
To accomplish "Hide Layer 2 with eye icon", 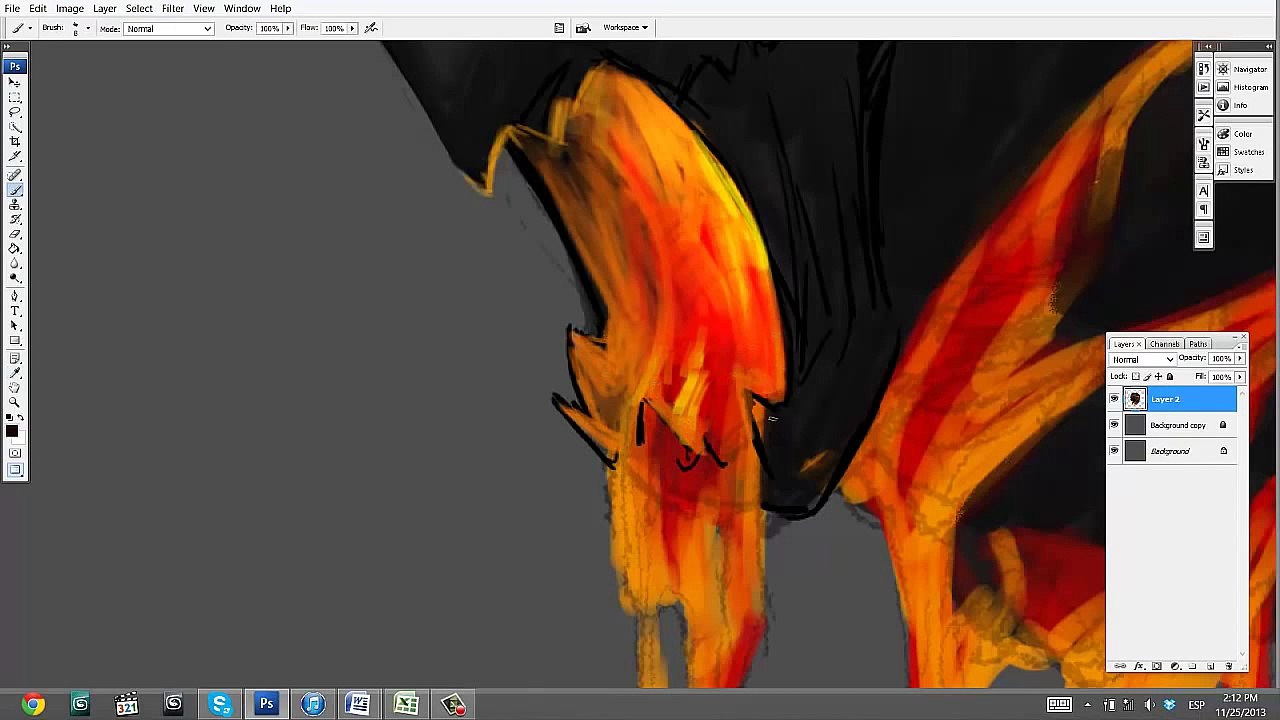I will (1114, 399).
